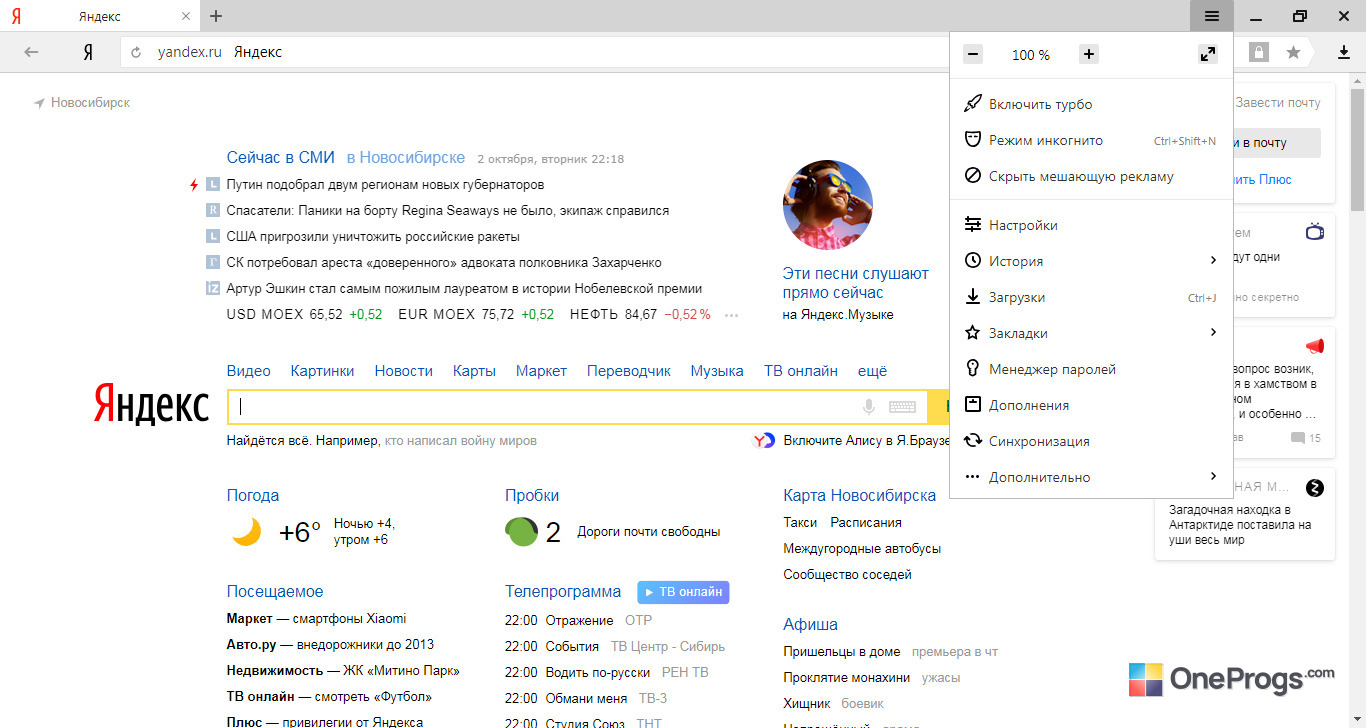Open the Телепрограмма heading link
1366x728 pixels.
point(563,591)
